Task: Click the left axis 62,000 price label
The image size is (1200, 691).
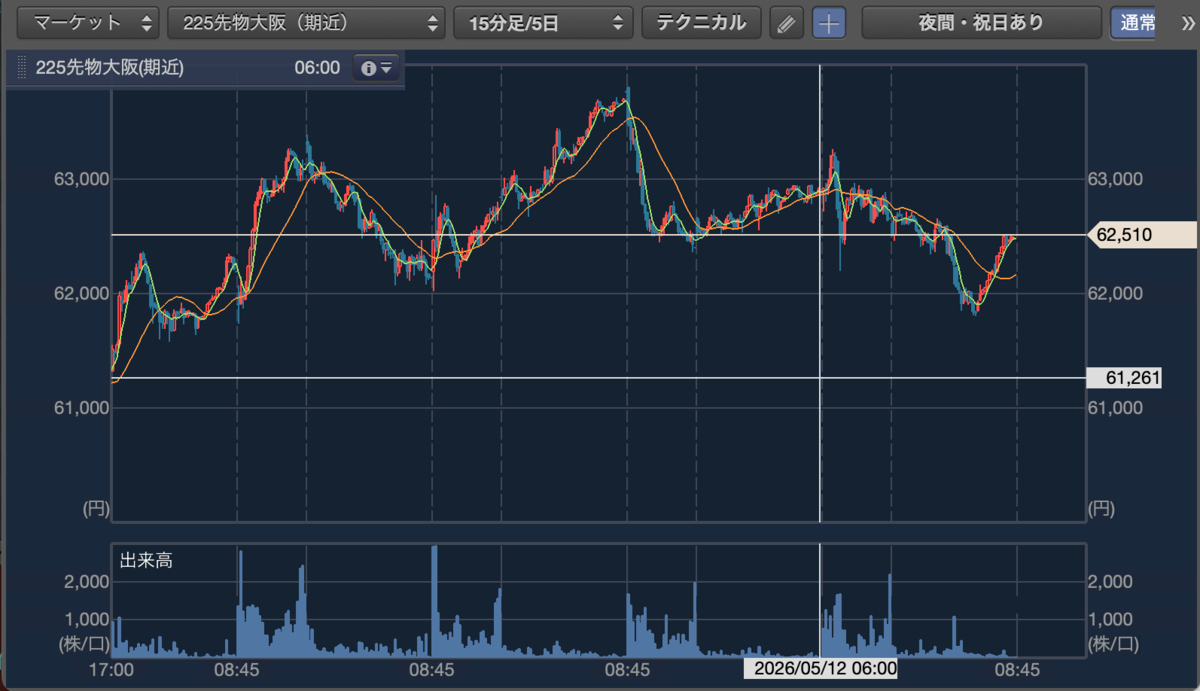Action: (x=80, y=293)
